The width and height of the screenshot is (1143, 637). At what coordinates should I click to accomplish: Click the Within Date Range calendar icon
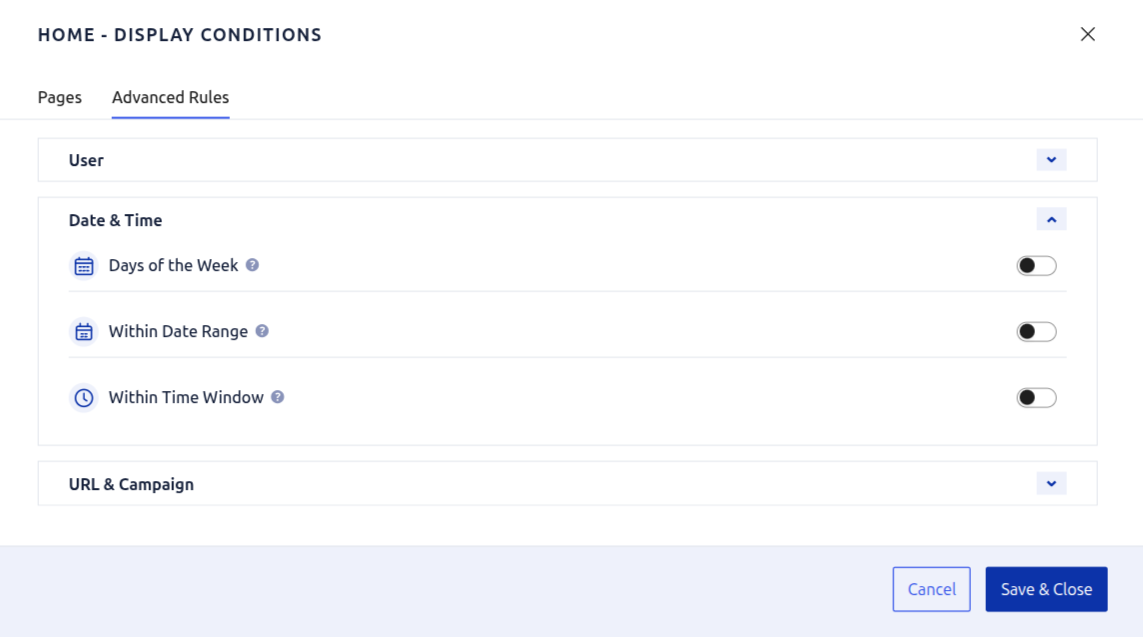point(84,332)
